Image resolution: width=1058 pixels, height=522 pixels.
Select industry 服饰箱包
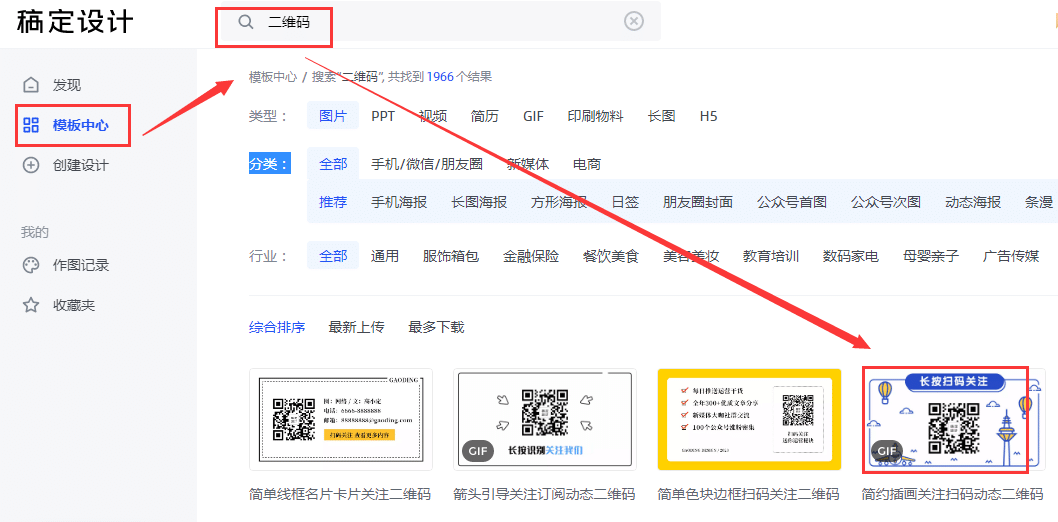point(451,256)
